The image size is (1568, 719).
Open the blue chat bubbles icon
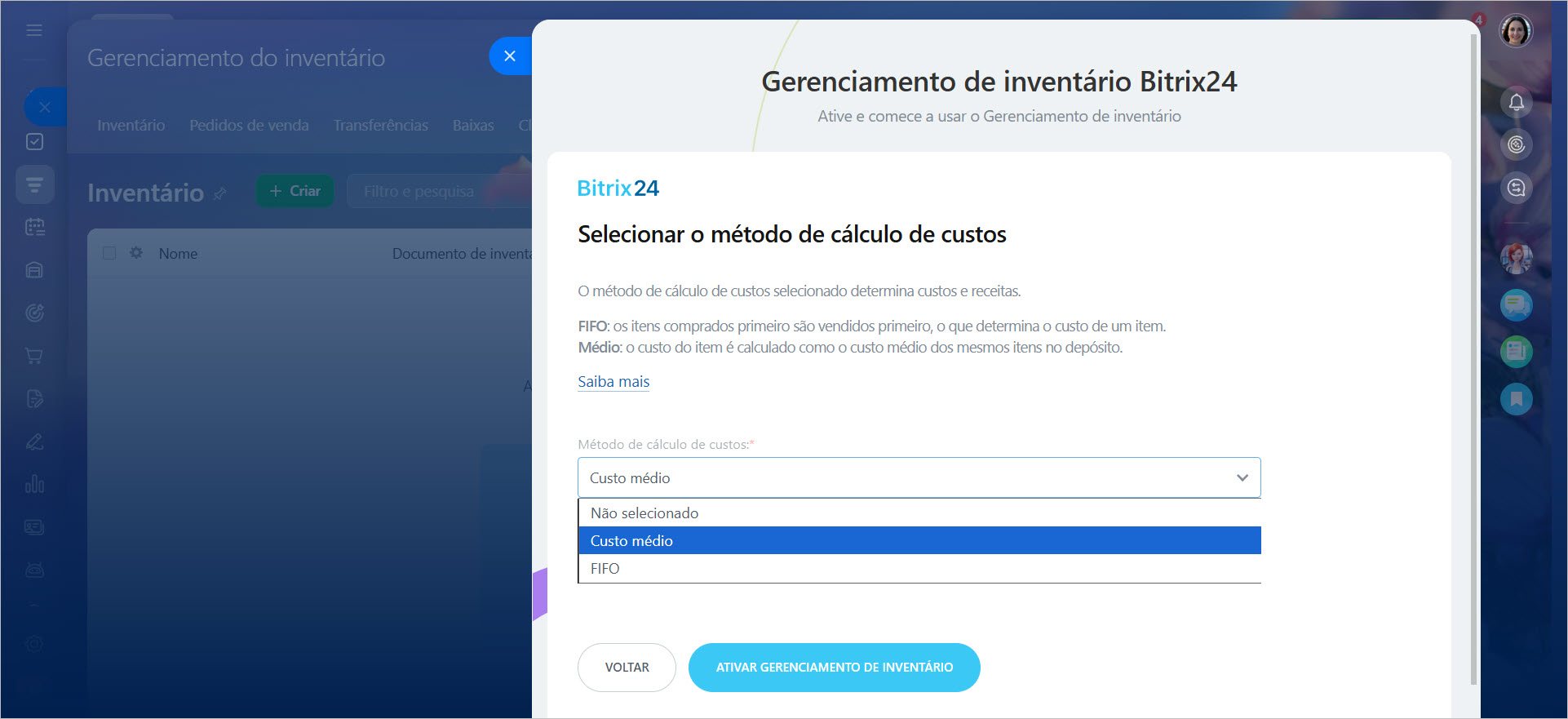tap(1517, 305)
